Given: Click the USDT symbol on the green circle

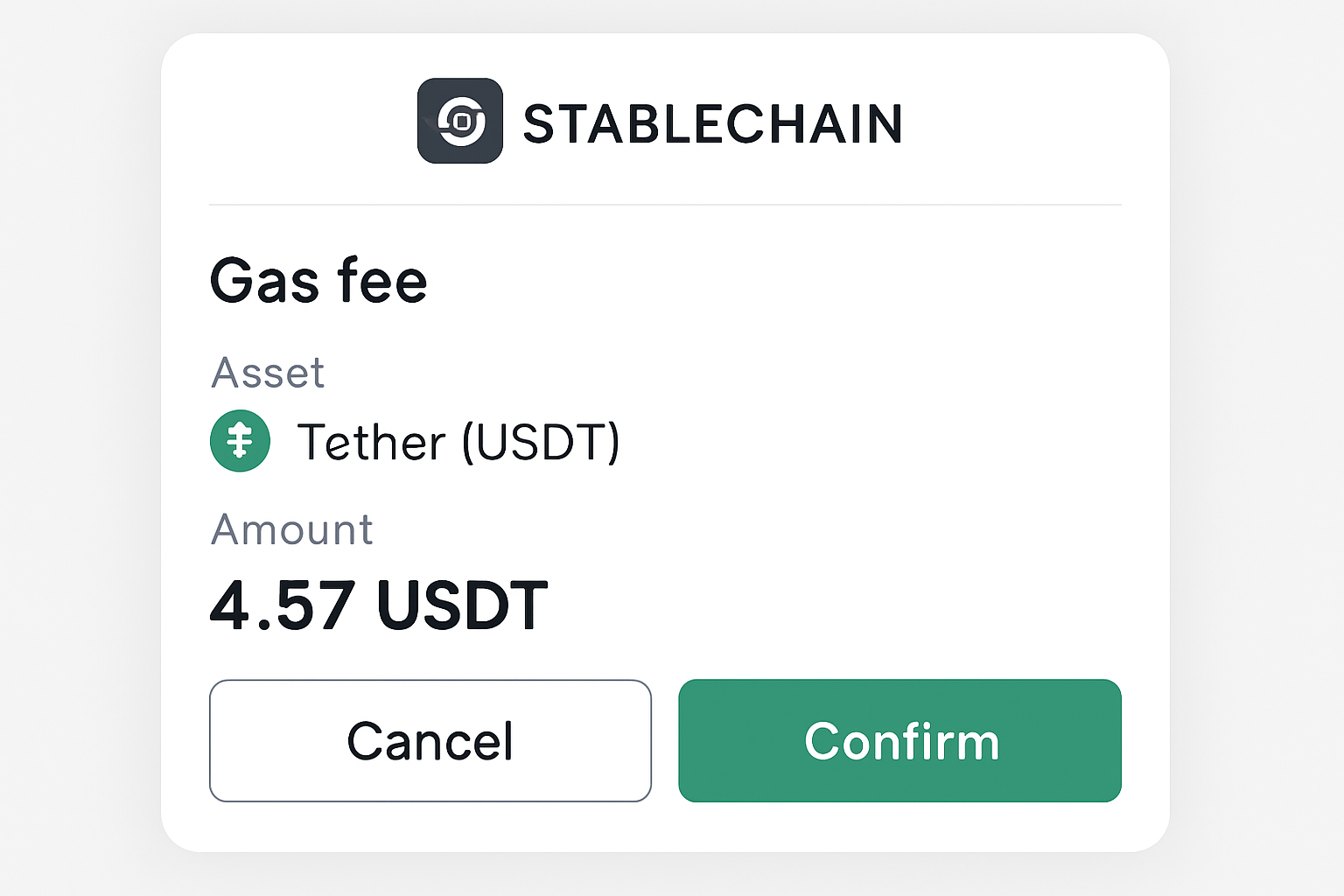Looking at the screenshot, I should pos(240,442).
